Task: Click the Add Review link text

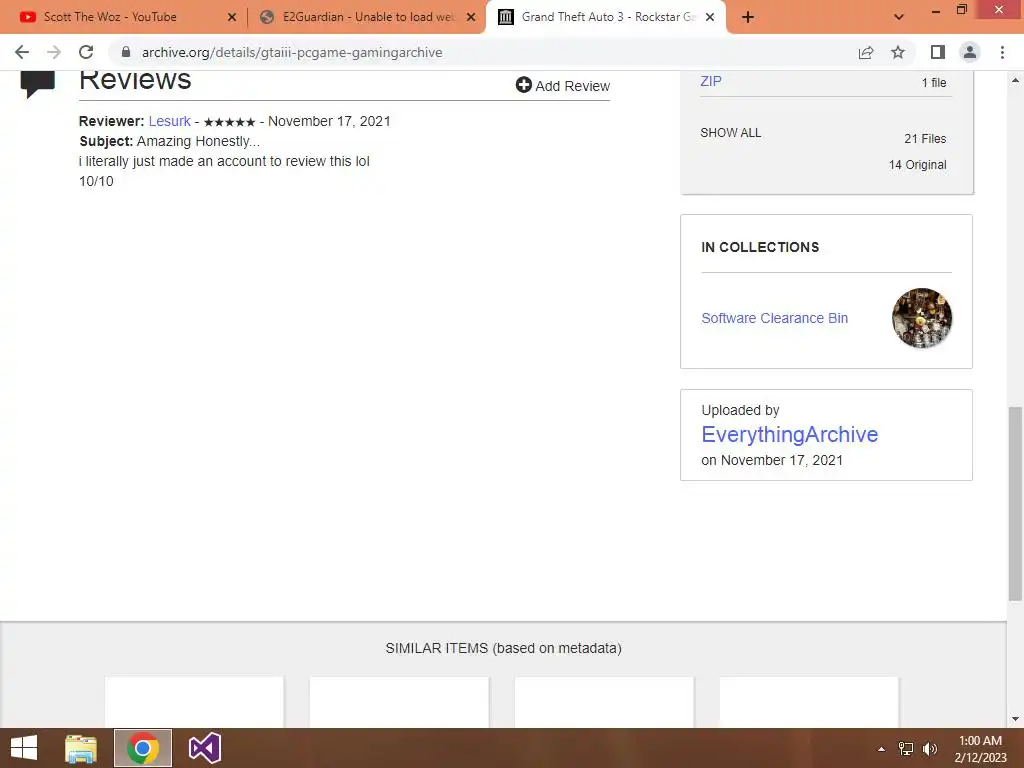Action: click(x=573, y=86)
